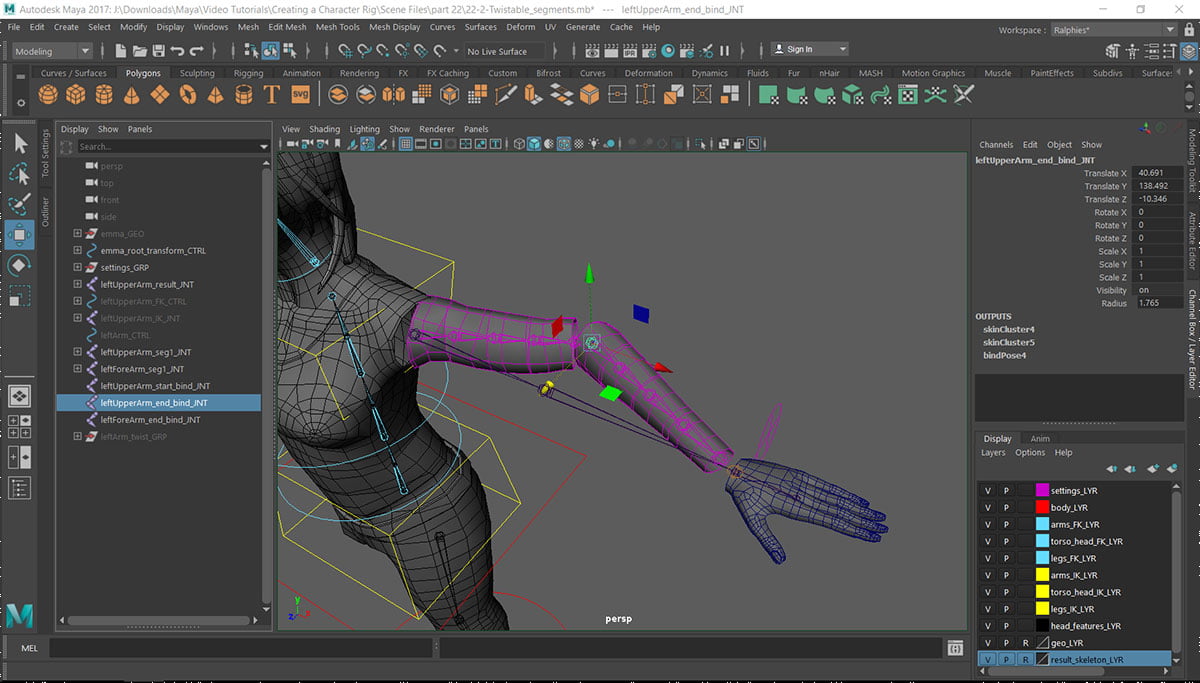Viewport: 1200px width, 683px height.
Task: Expand the emma_GEO node in Outliner
Action: click(x=78, y=234)
